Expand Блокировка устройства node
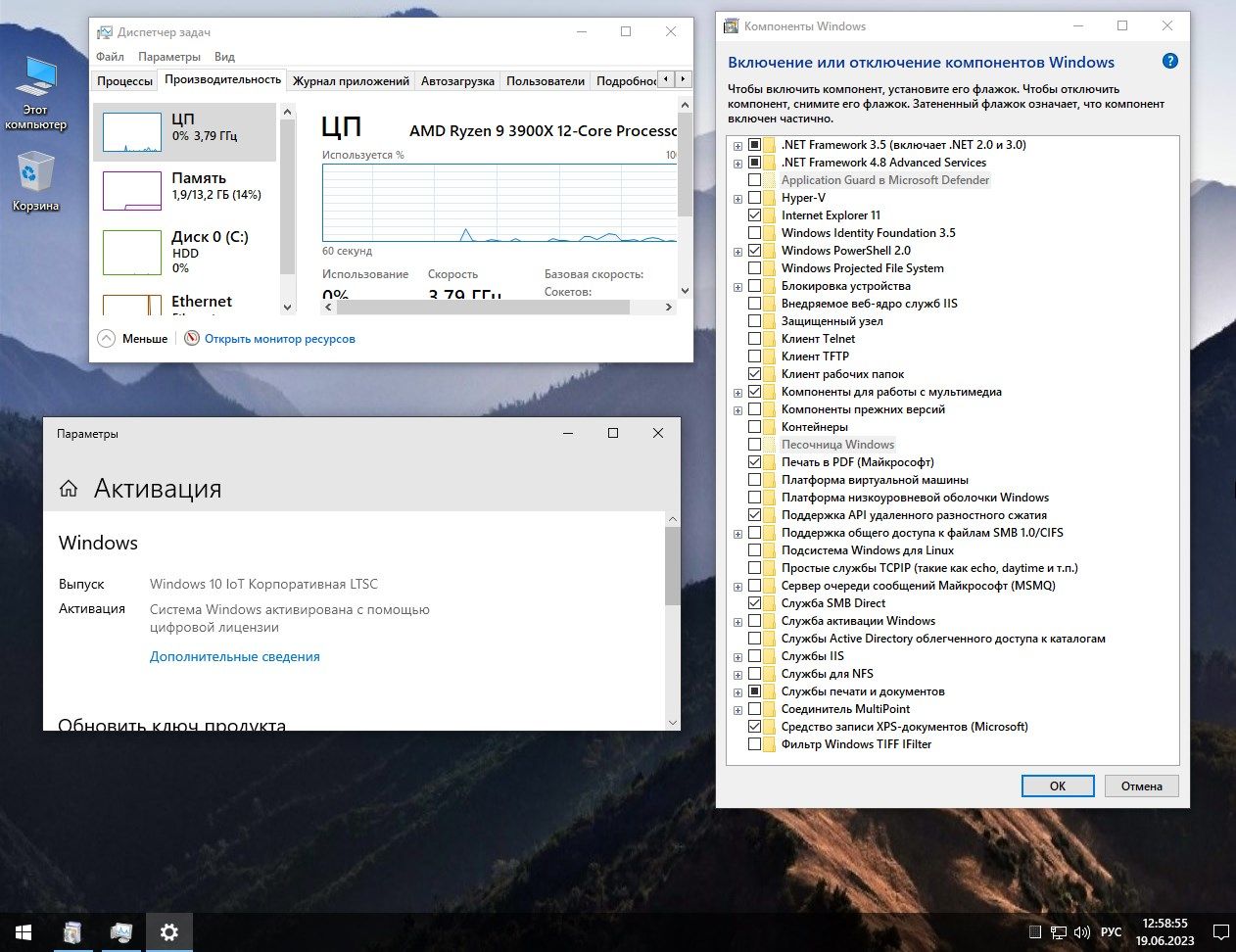Viewport: 1236px width, 952px height. [737, 287]
